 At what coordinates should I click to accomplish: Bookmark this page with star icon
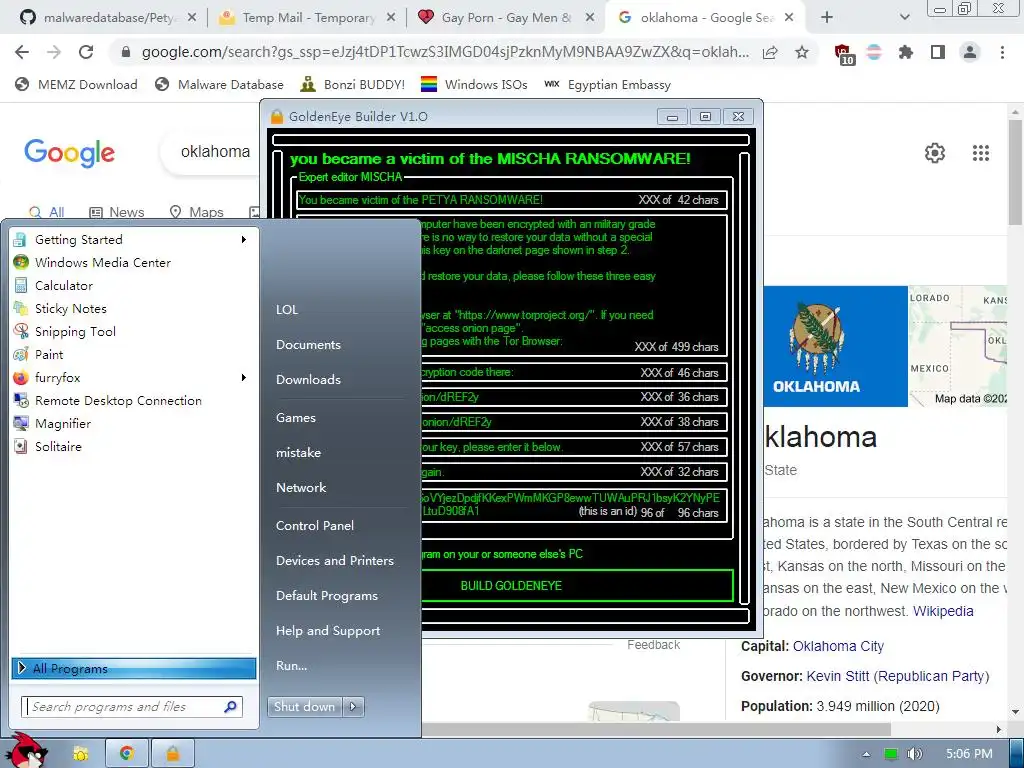(x=802, y=52)
